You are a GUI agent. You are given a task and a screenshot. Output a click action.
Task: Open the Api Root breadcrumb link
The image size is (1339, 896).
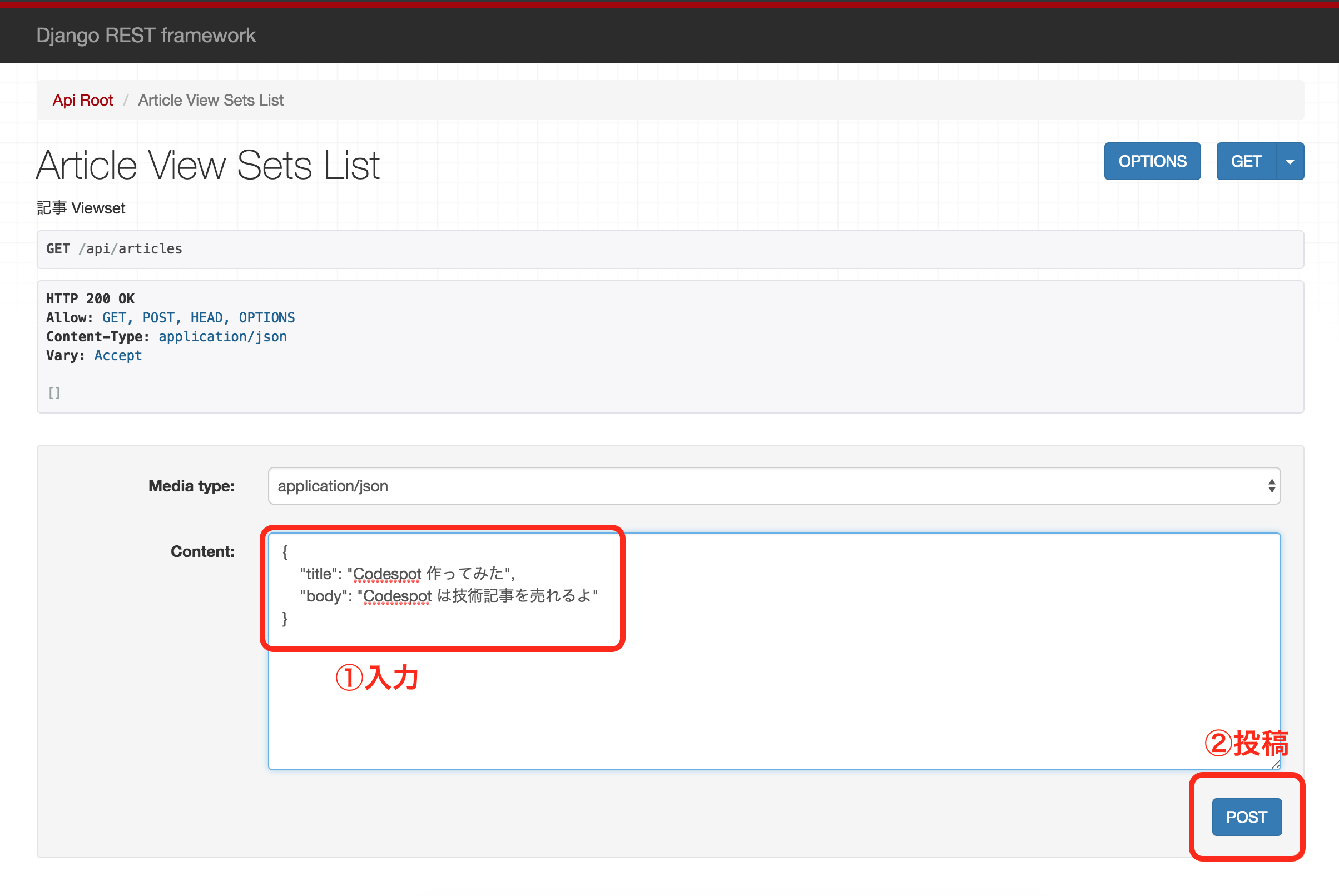click(83, 100)
